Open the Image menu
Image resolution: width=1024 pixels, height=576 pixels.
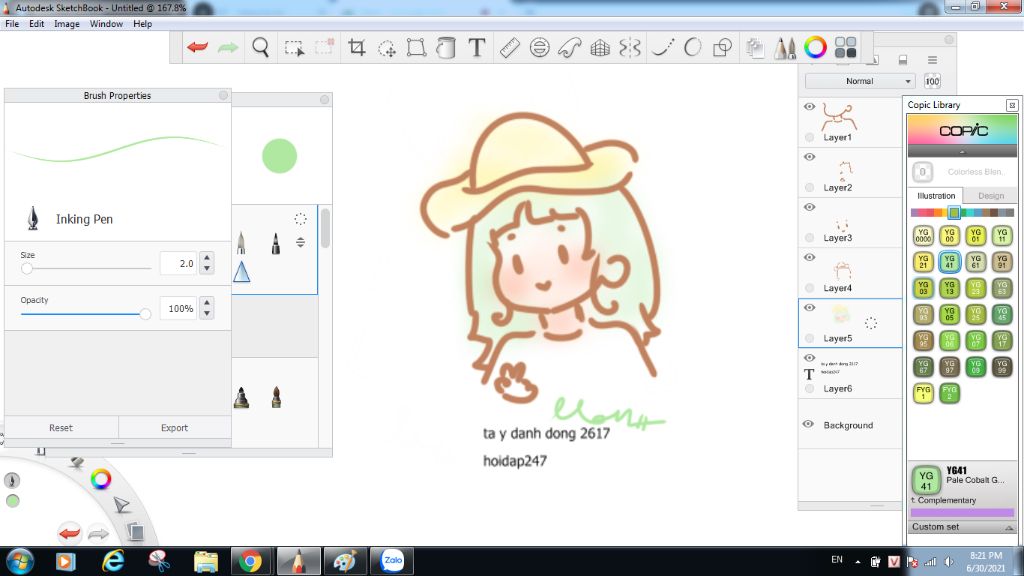point(67,24)
